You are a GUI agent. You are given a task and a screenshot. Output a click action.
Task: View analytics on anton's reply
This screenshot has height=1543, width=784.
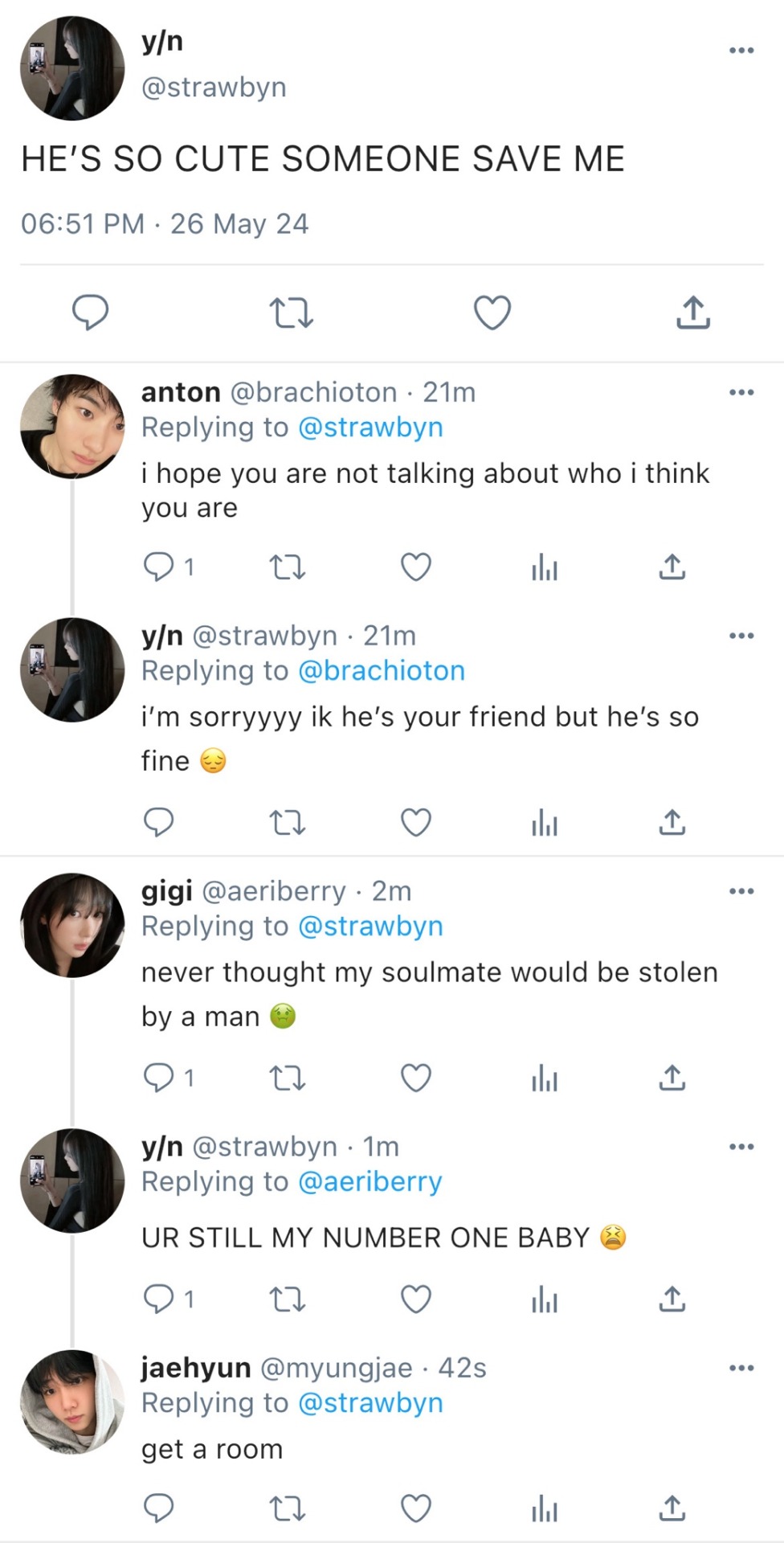pos(544,567)
